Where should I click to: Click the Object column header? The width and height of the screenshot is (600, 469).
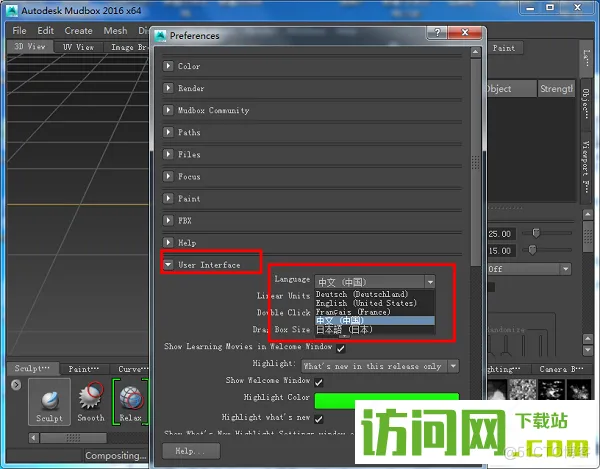(x=510, y=89)
